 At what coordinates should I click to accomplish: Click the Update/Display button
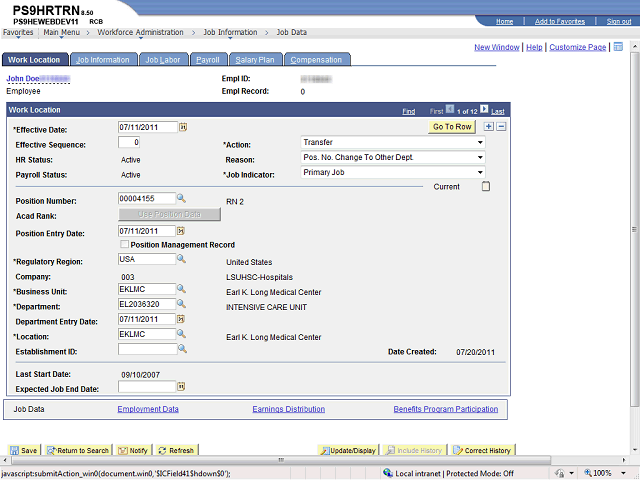click(x=349, y=450)
